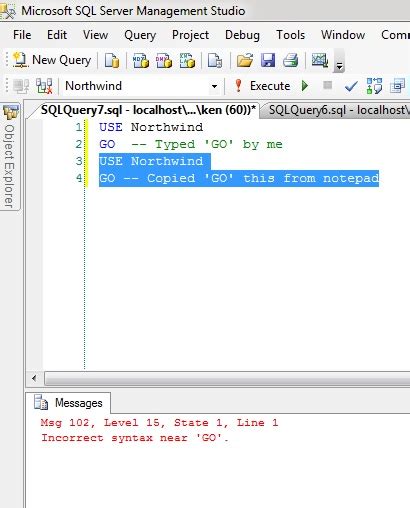Viewport: 410px width, 508px height.
Task: Open Database Engine Query icon
Action: (x=112, y=61)
